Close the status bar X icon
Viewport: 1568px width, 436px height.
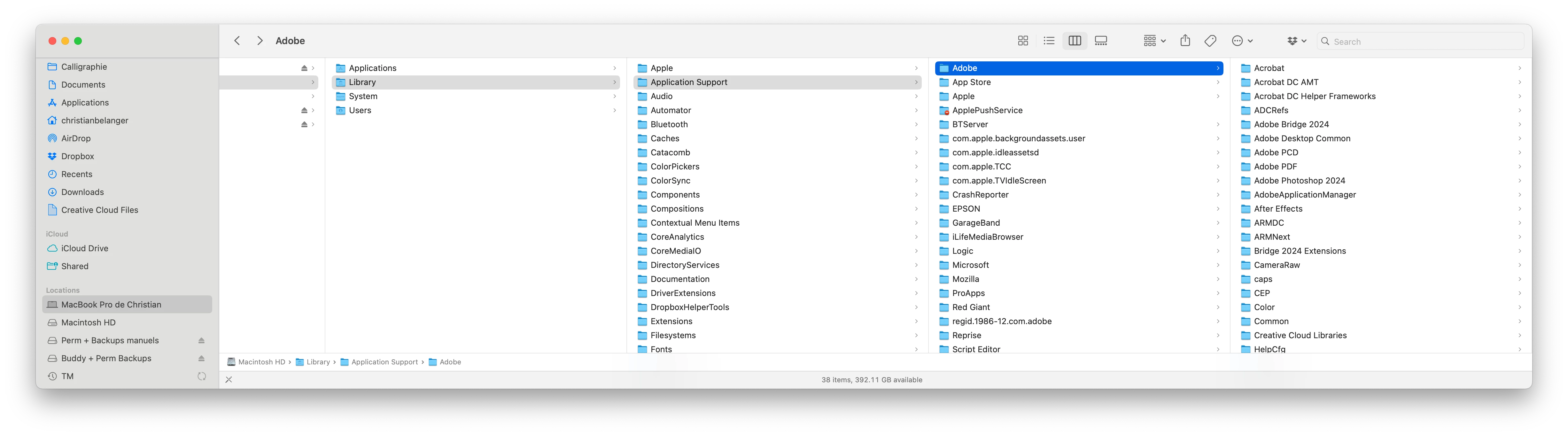229,380
